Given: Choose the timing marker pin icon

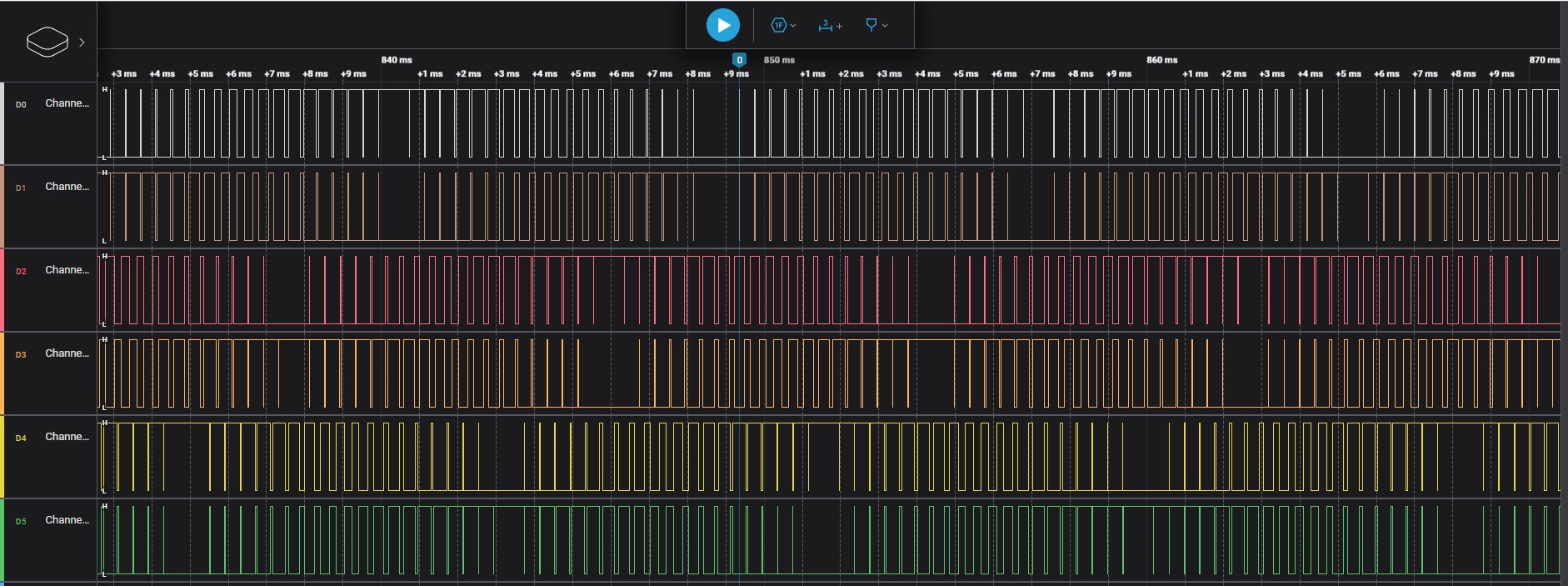Looking at the screenshot, I should (871, 25).
